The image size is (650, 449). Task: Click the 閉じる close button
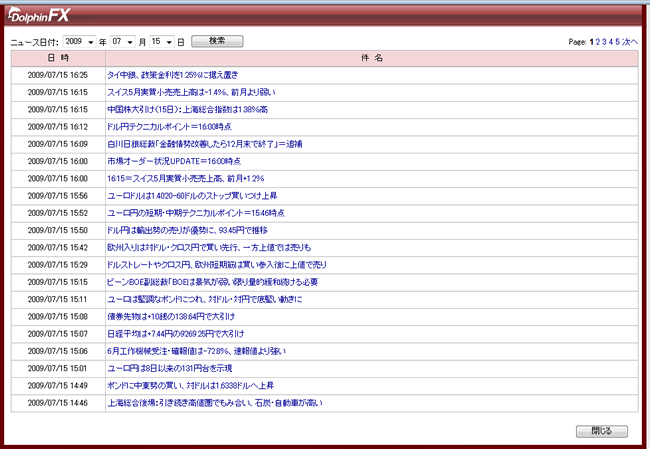(x=601, y=431)
